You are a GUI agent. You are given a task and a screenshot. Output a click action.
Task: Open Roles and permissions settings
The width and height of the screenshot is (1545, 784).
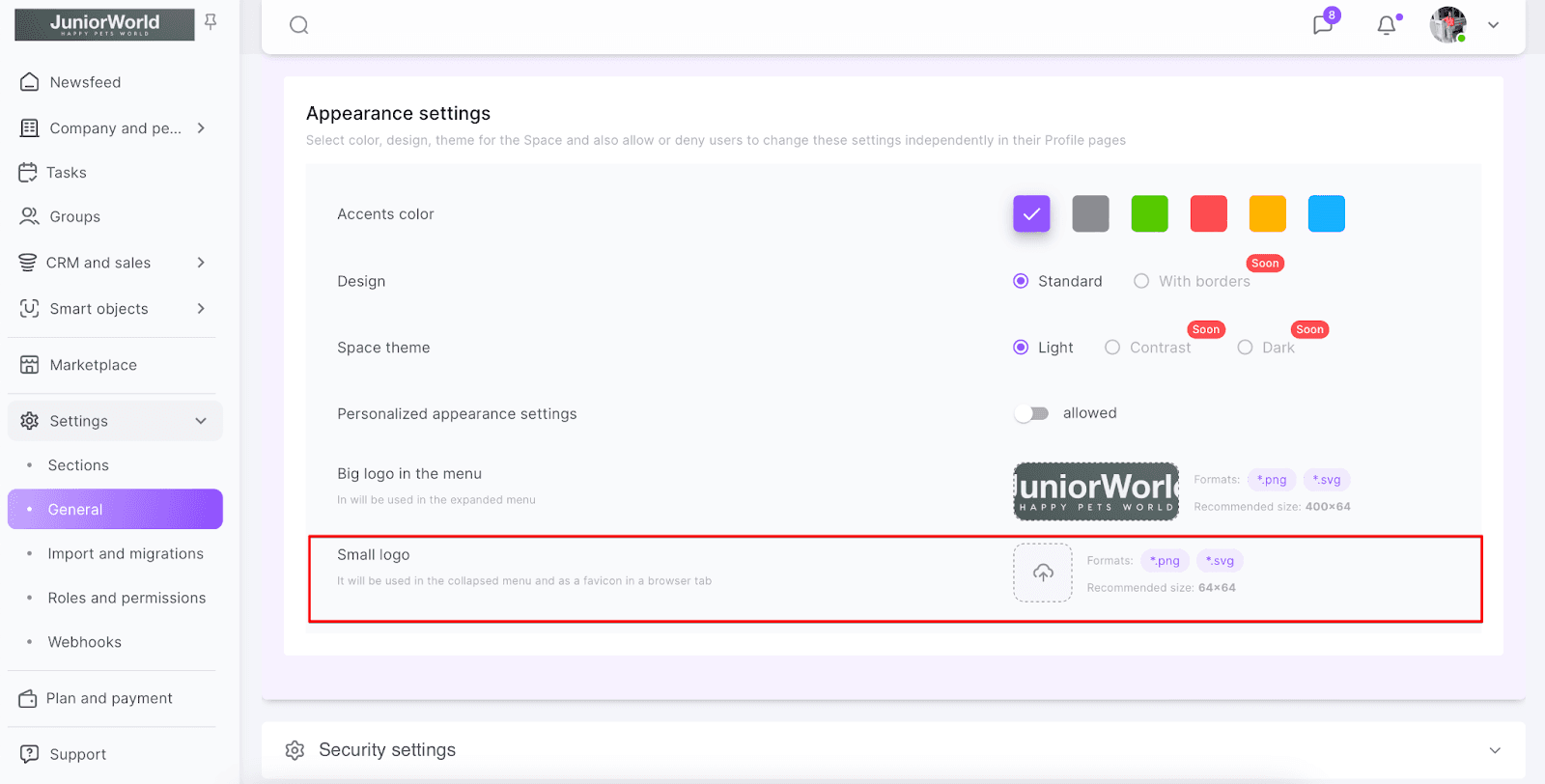tap(126, 598)
